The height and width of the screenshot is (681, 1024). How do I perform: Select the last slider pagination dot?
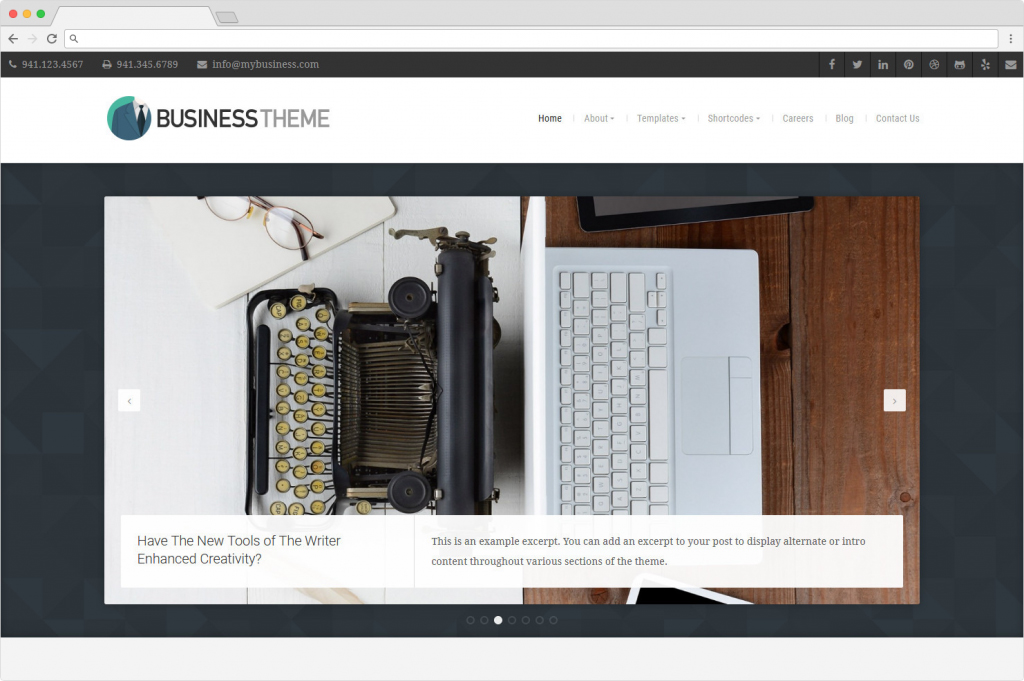[553, 620]
